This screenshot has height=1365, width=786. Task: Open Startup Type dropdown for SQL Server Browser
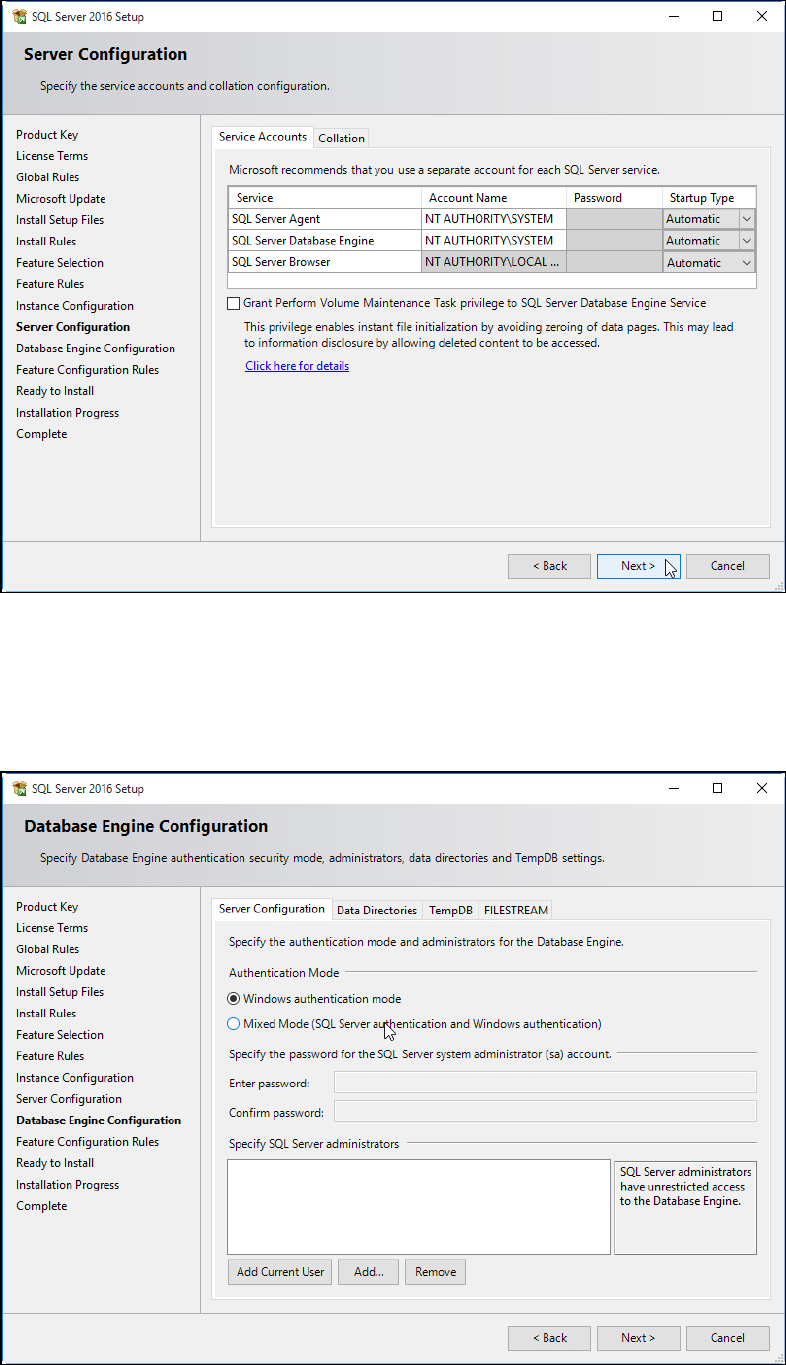(746, 263)
